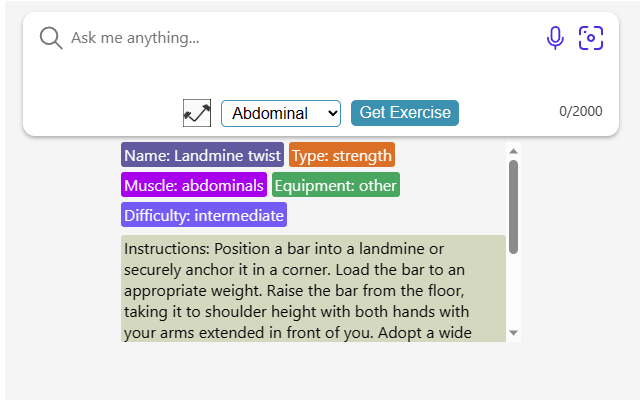Click the Instructions text block

point(313,289)
